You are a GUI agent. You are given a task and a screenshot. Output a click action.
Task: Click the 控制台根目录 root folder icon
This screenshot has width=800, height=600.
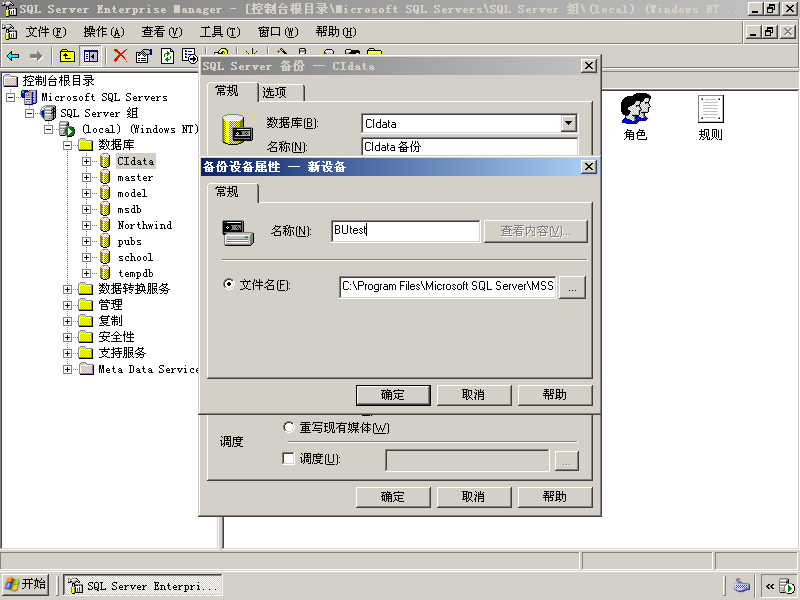(11, 81)
